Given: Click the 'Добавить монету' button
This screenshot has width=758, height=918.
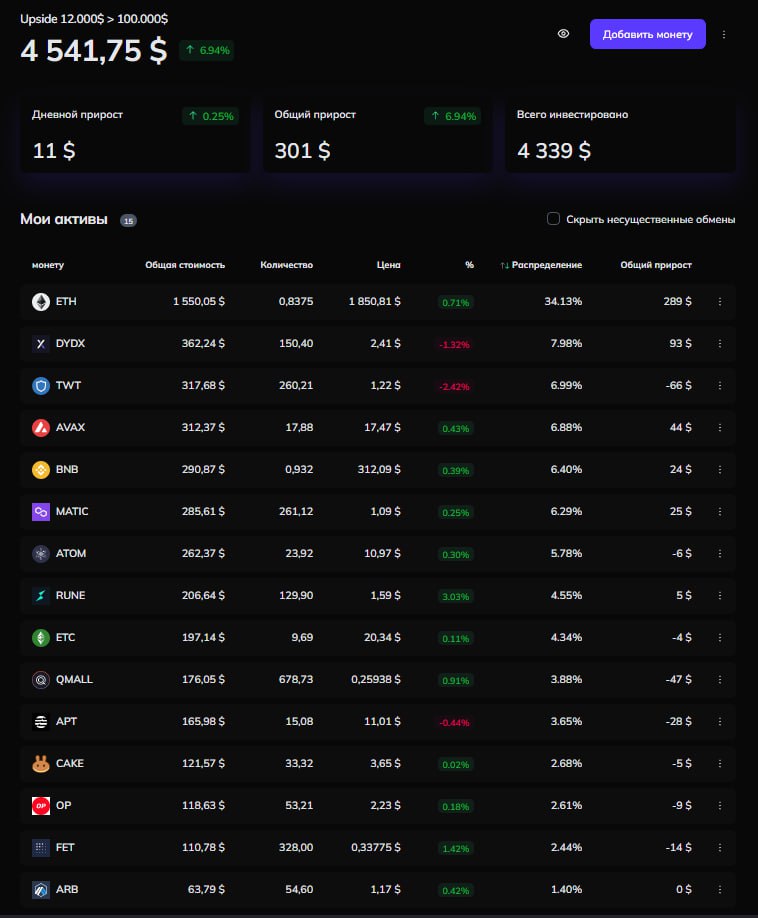Looking at the screenshot, I should point(647,34).
